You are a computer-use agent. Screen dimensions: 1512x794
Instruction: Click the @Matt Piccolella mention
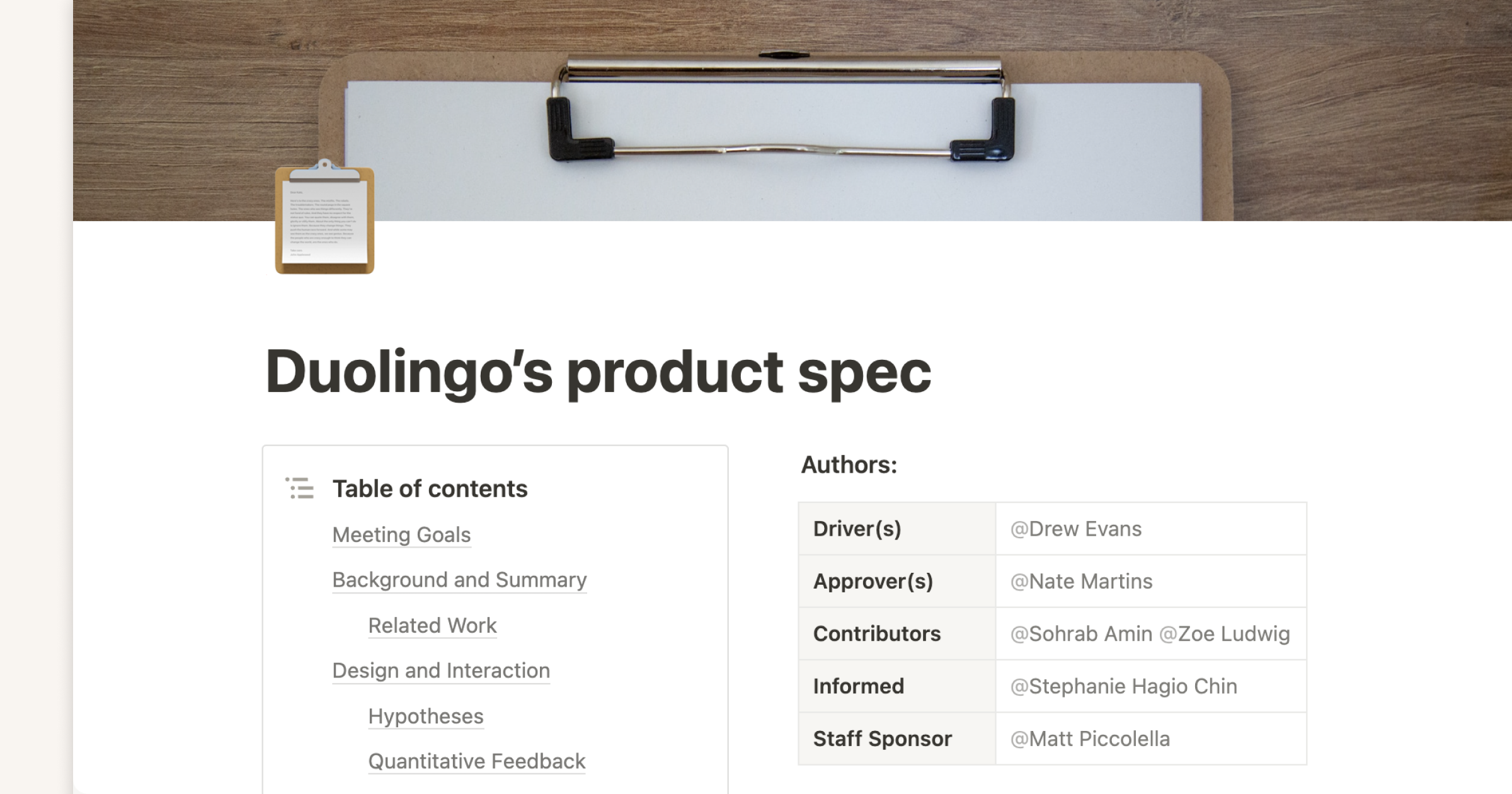(1090, 739)
